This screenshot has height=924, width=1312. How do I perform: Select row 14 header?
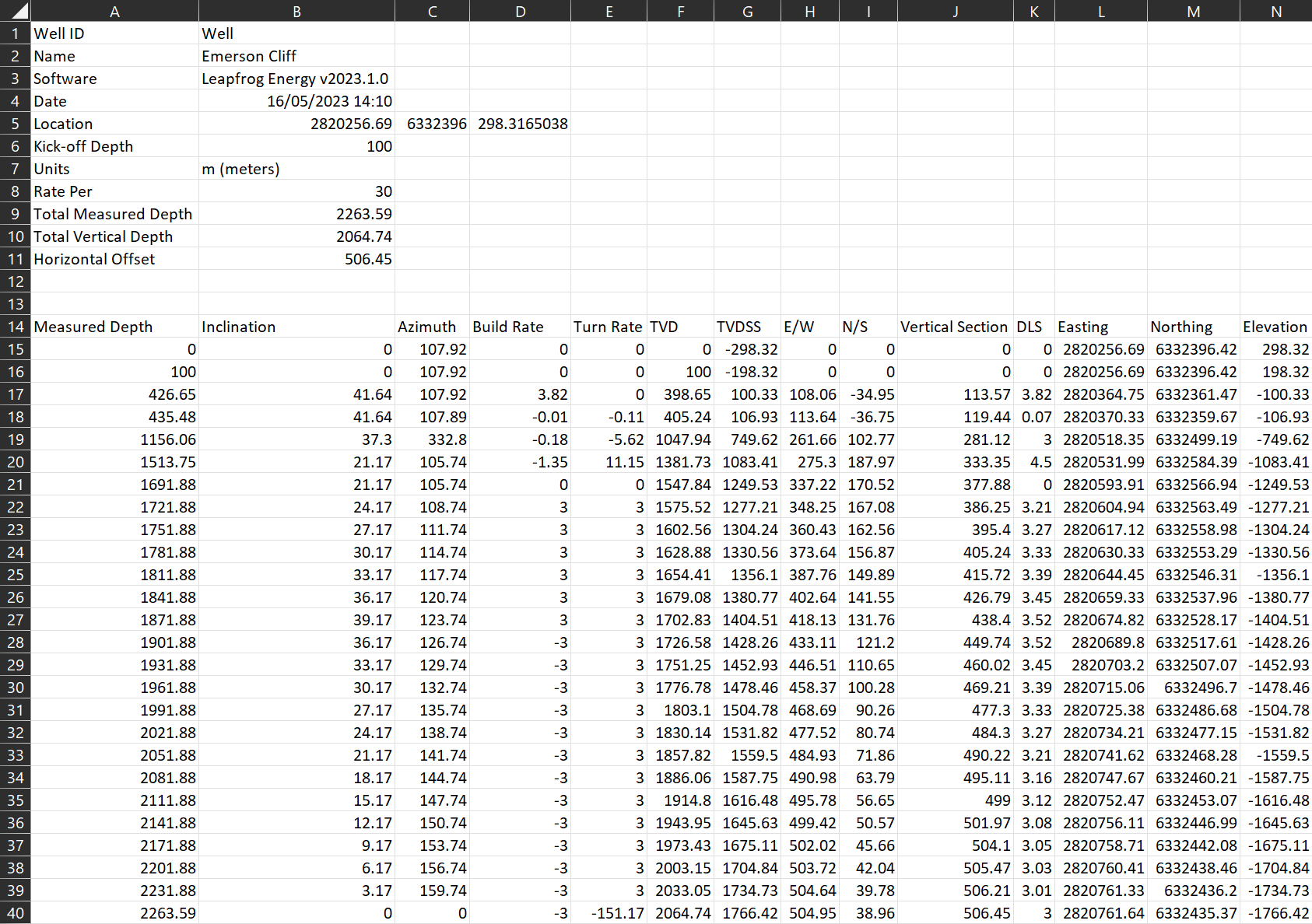point(16,327)
